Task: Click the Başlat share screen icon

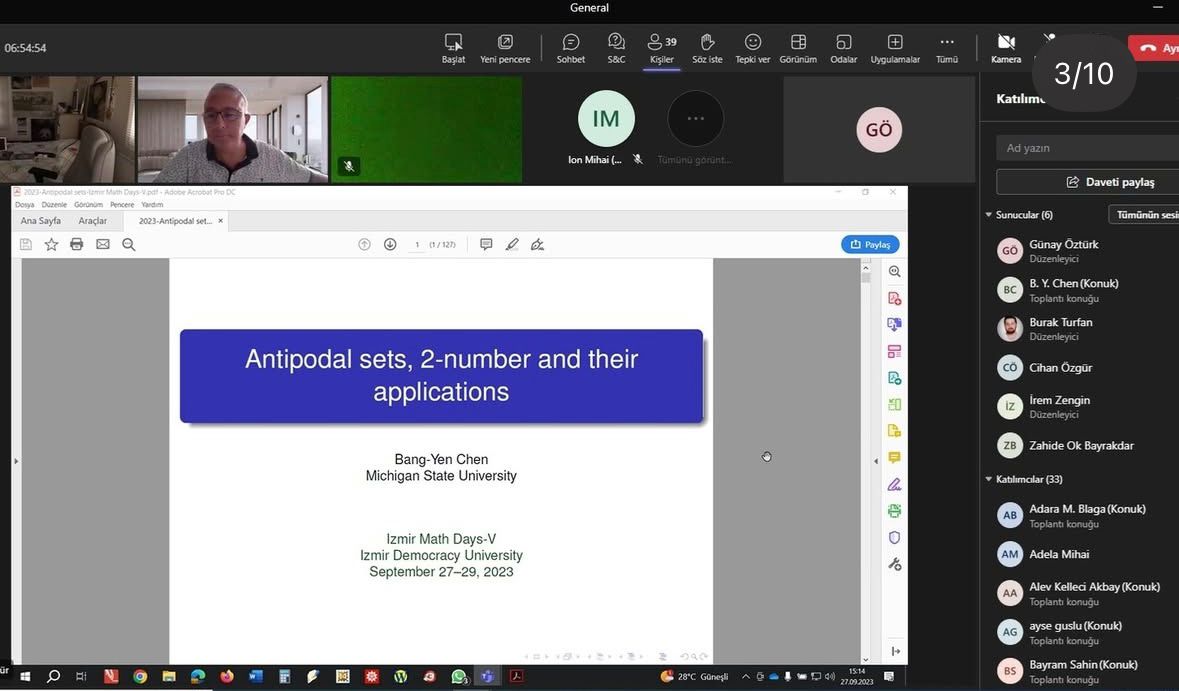Action: coord(454,47)
